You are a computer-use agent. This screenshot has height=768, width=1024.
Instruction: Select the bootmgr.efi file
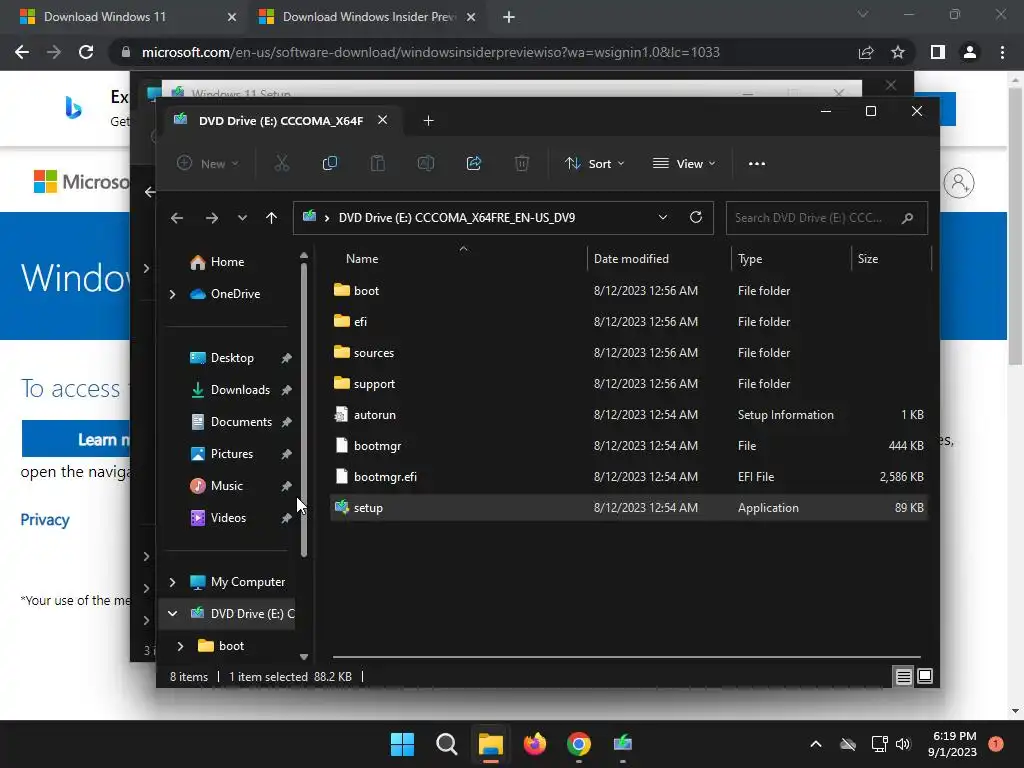[628, 477]
